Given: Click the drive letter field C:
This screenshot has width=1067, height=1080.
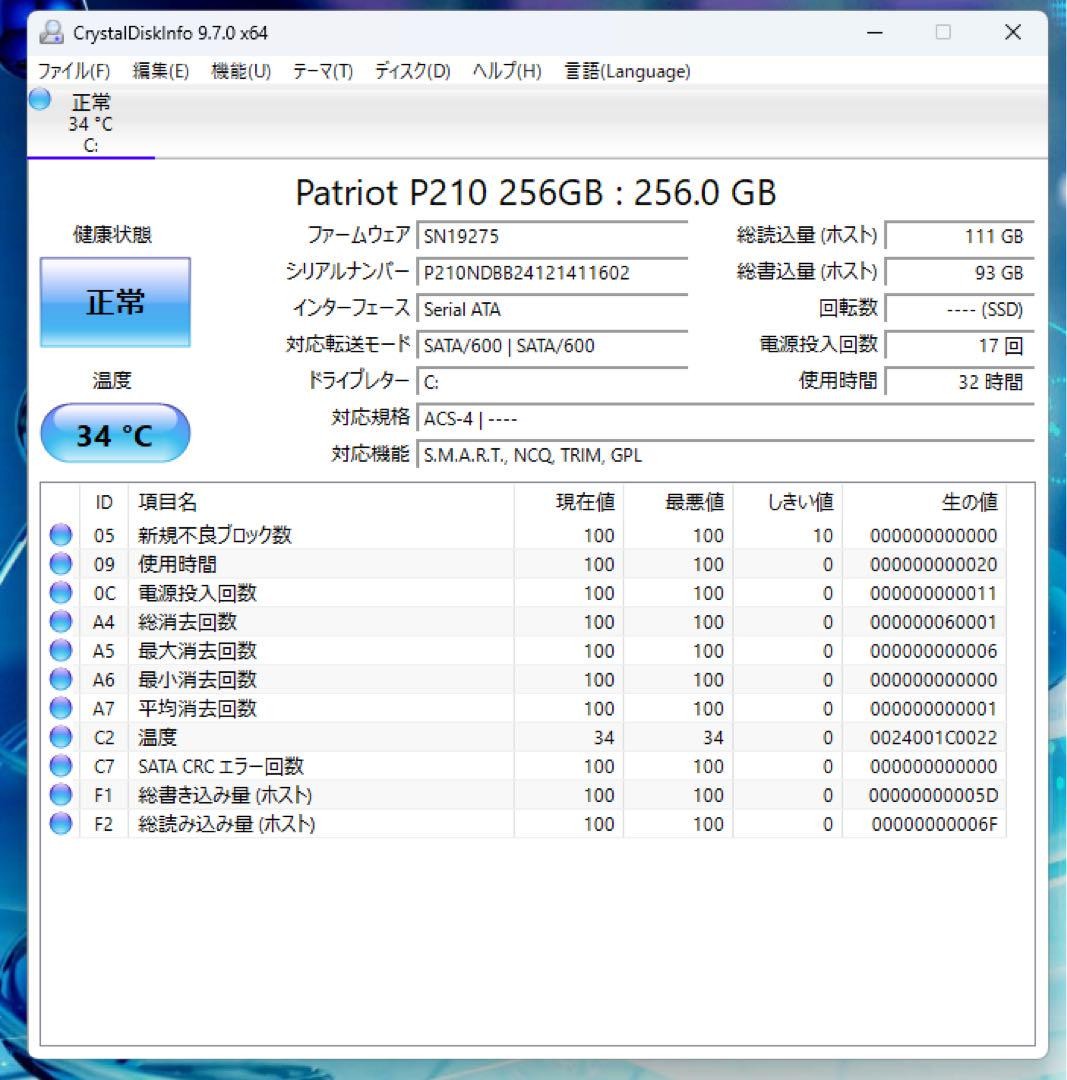Looking at the screenshot, I should (x=552, y=382).
